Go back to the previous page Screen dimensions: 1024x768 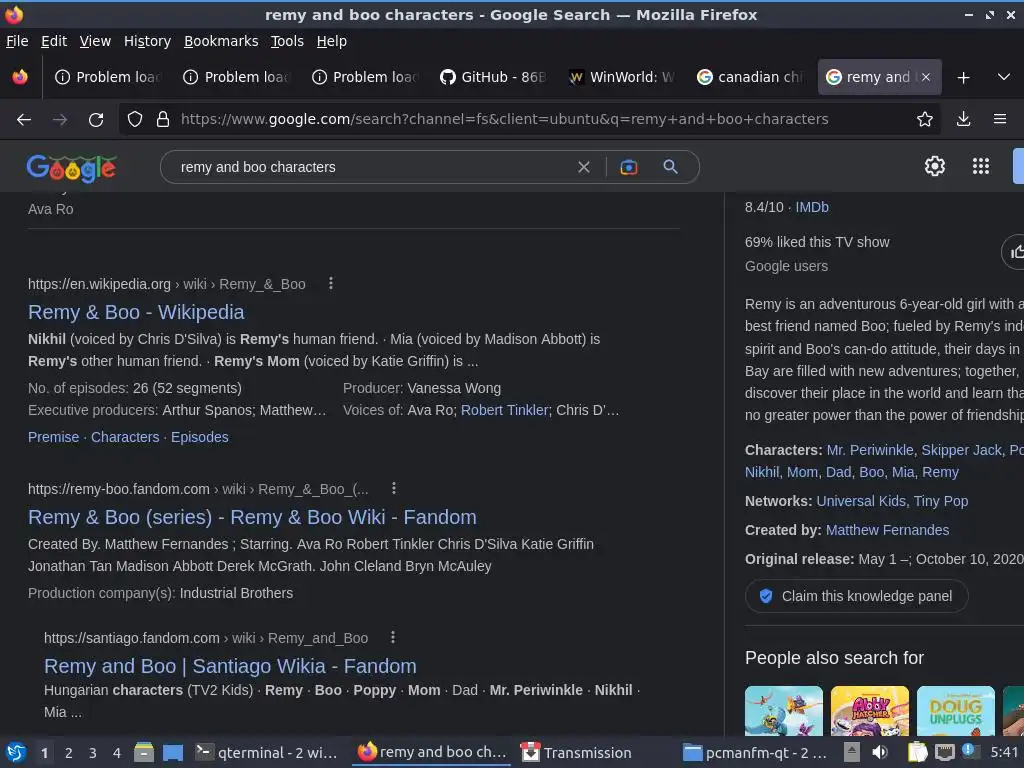[24, 120]
